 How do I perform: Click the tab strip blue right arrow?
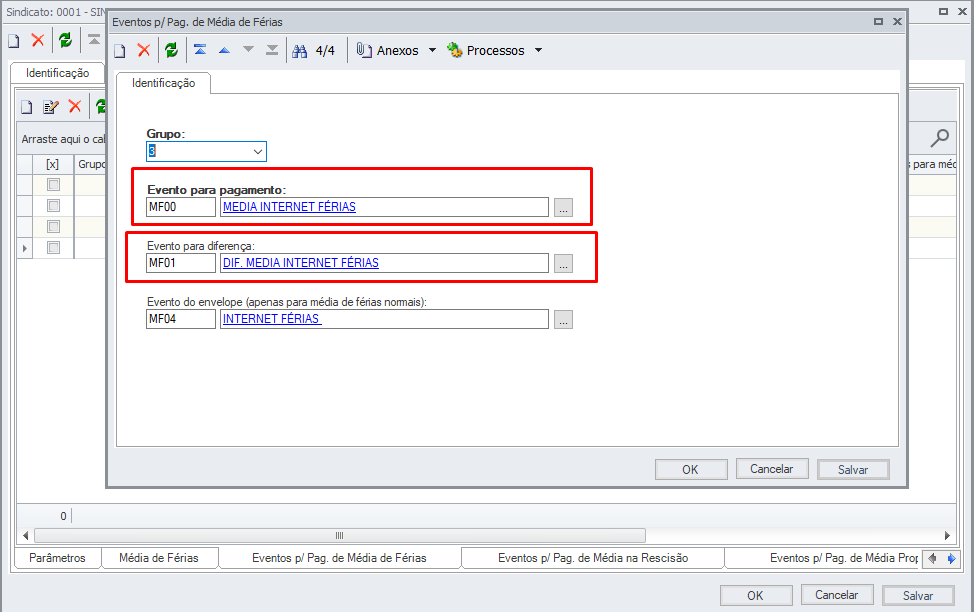[950, 559]
